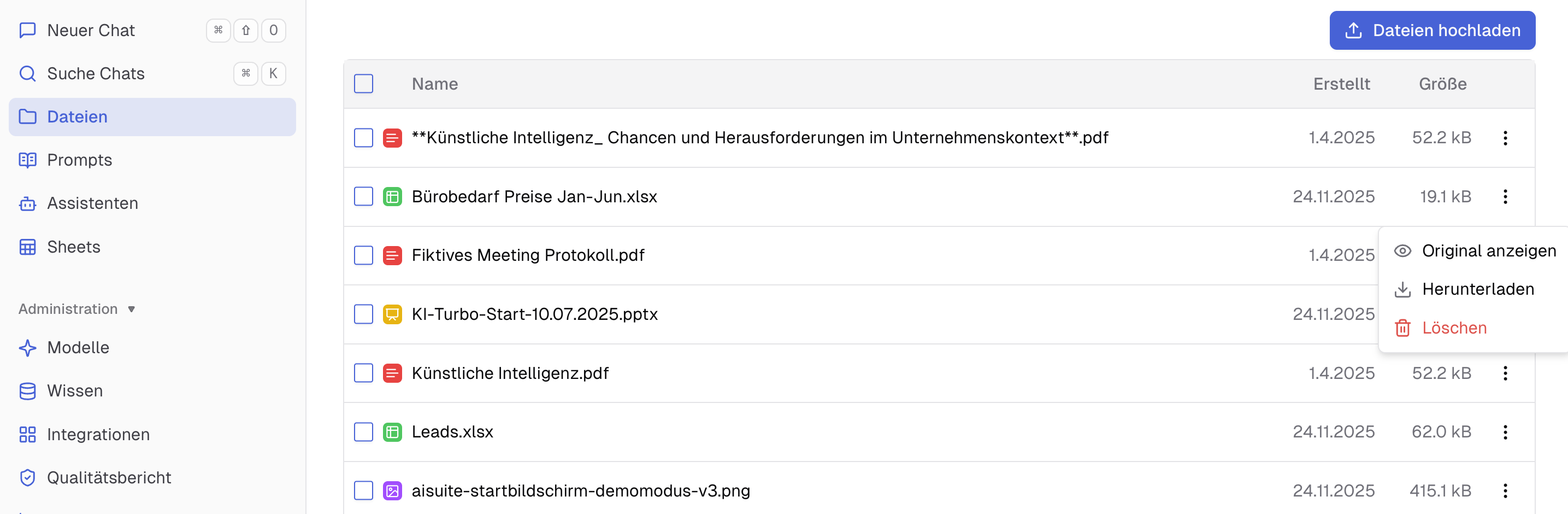Viewport: 1568px width, 514px height.
Task: Open the options menu for Künstliche Intelligenz.pdf
Action: [1506, 373]
